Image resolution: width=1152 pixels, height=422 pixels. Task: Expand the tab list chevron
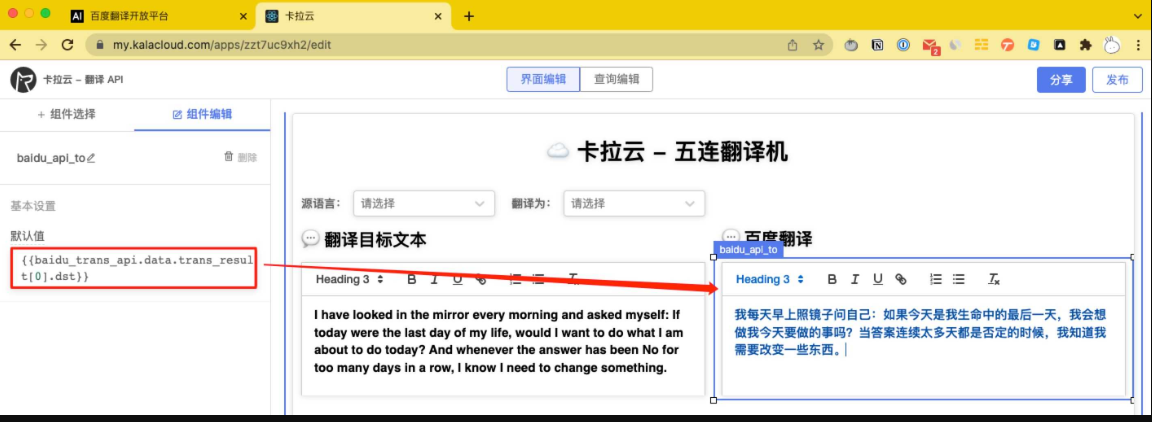pyautogui.click(x=1138, y=17)
